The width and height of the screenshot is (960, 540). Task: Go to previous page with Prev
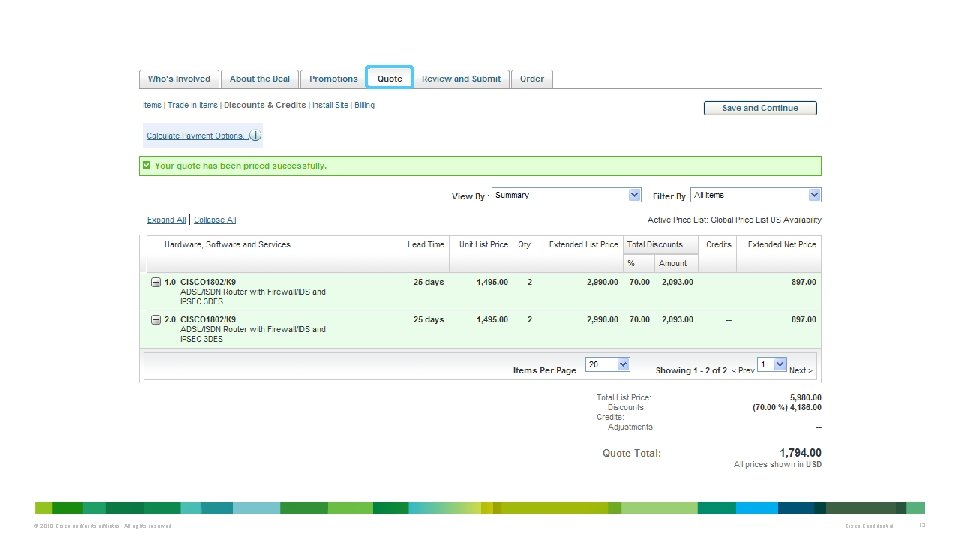(x=743, y=370)
